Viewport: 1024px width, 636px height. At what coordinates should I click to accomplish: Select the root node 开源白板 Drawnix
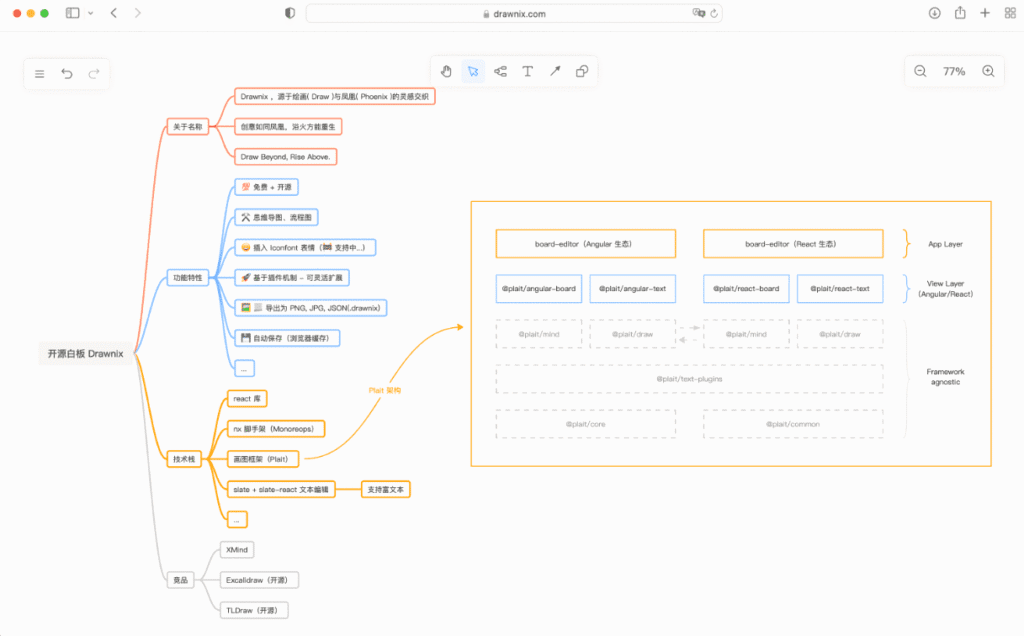[85, 353]
